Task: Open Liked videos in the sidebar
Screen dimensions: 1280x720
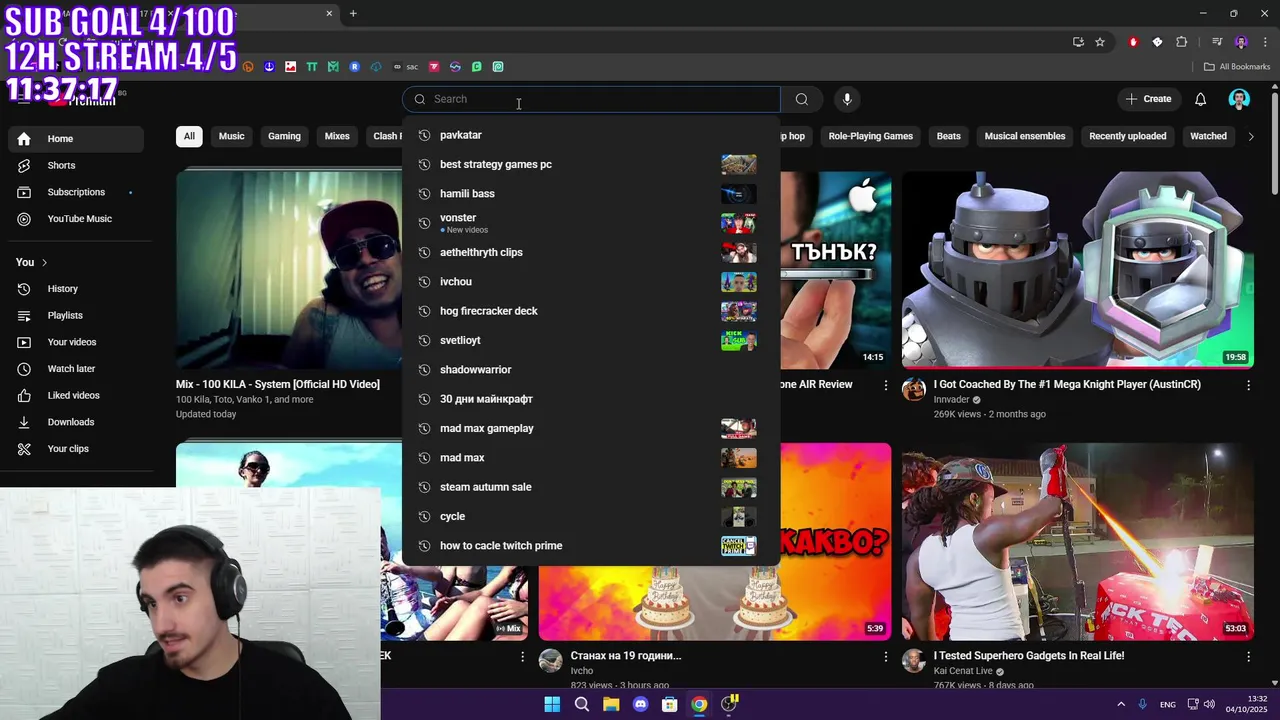Action: [x=76, y=395]
